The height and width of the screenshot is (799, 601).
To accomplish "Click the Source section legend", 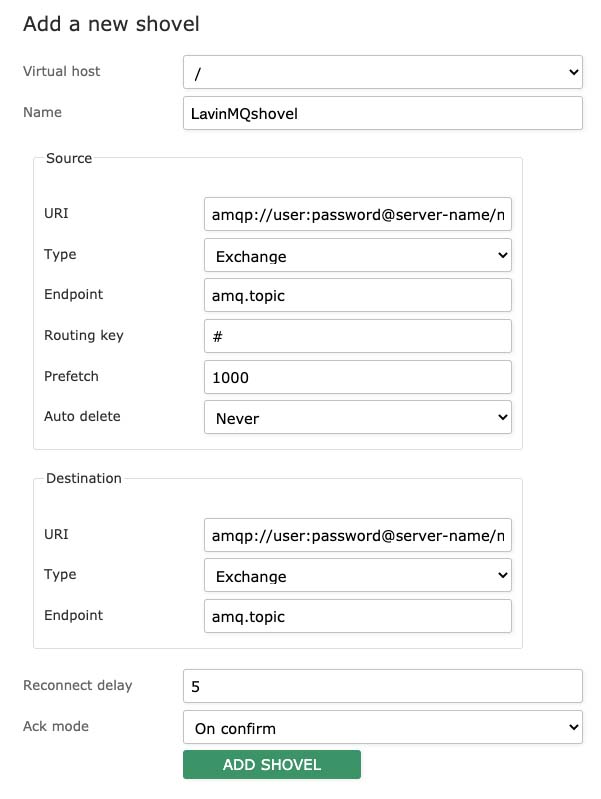I will click(69, 158).
